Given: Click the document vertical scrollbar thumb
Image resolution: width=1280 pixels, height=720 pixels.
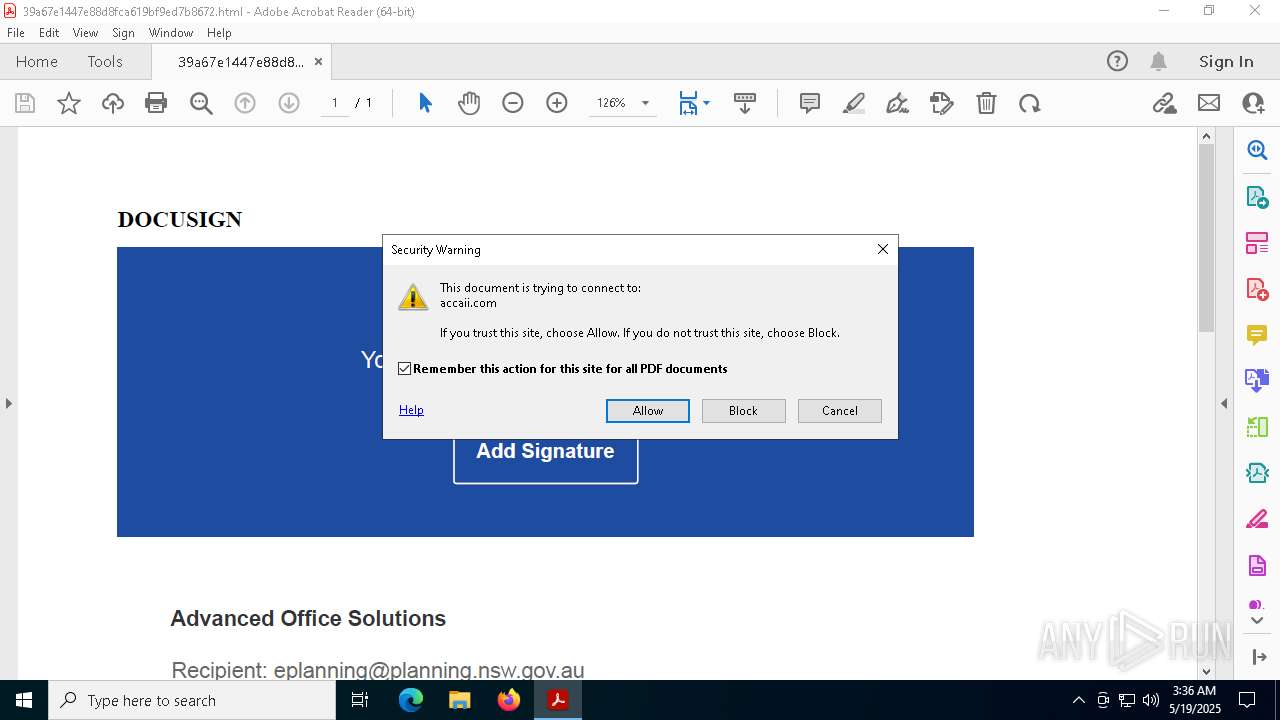Looking at the screenshot, I should pos(1206,237).
